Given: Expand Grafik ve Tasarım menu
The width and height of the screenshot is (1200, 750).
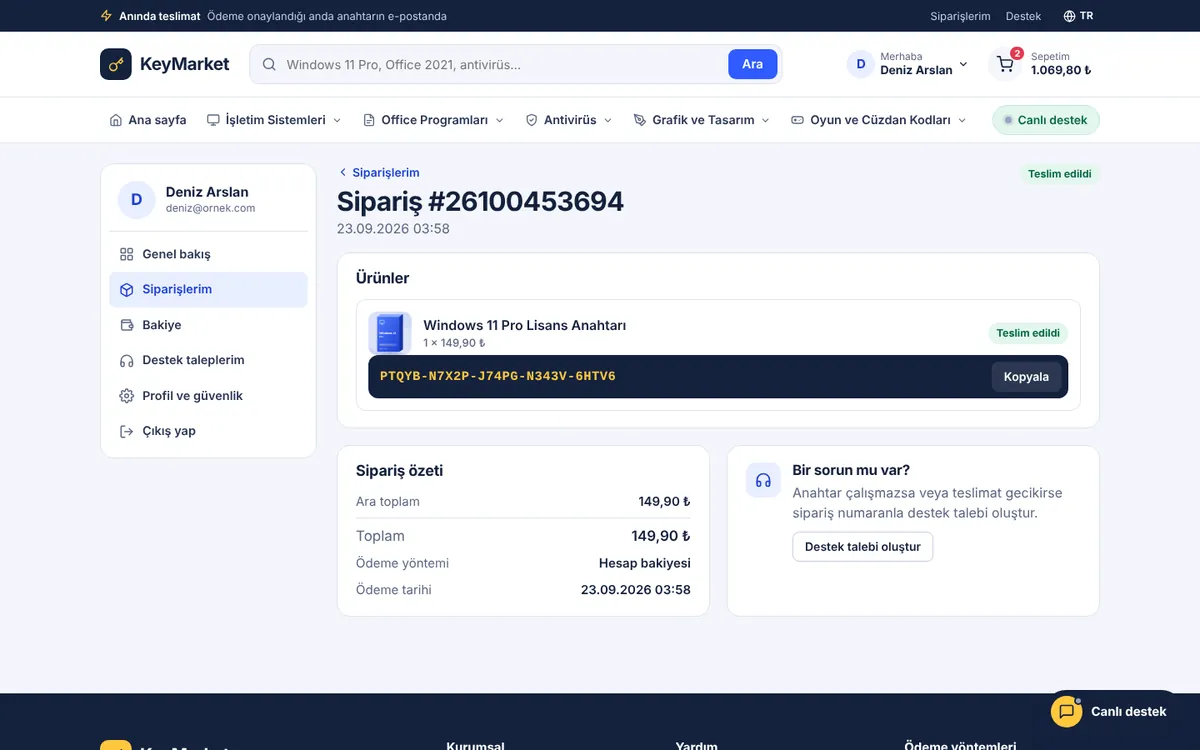Looking at the screenshot, I should (702, 120).
